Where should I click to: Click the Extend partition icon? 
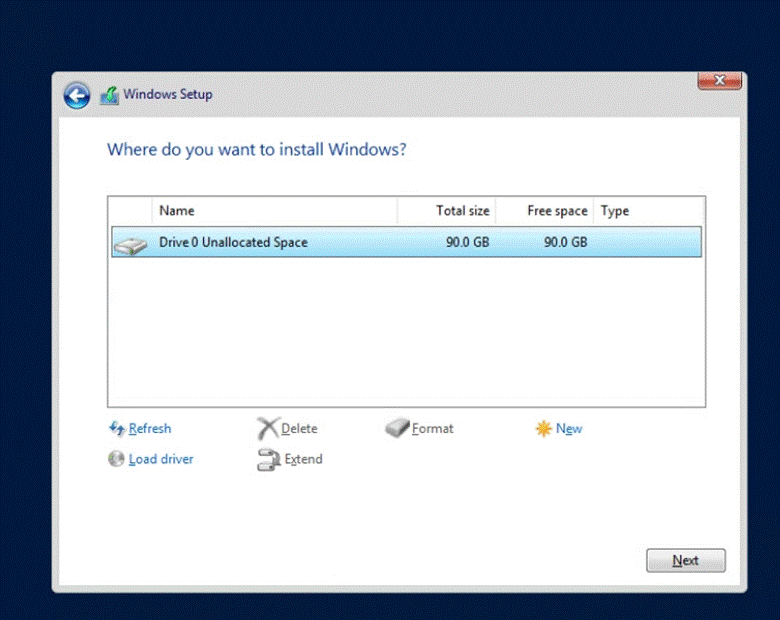pyautogui.click(x=269, y=459)
